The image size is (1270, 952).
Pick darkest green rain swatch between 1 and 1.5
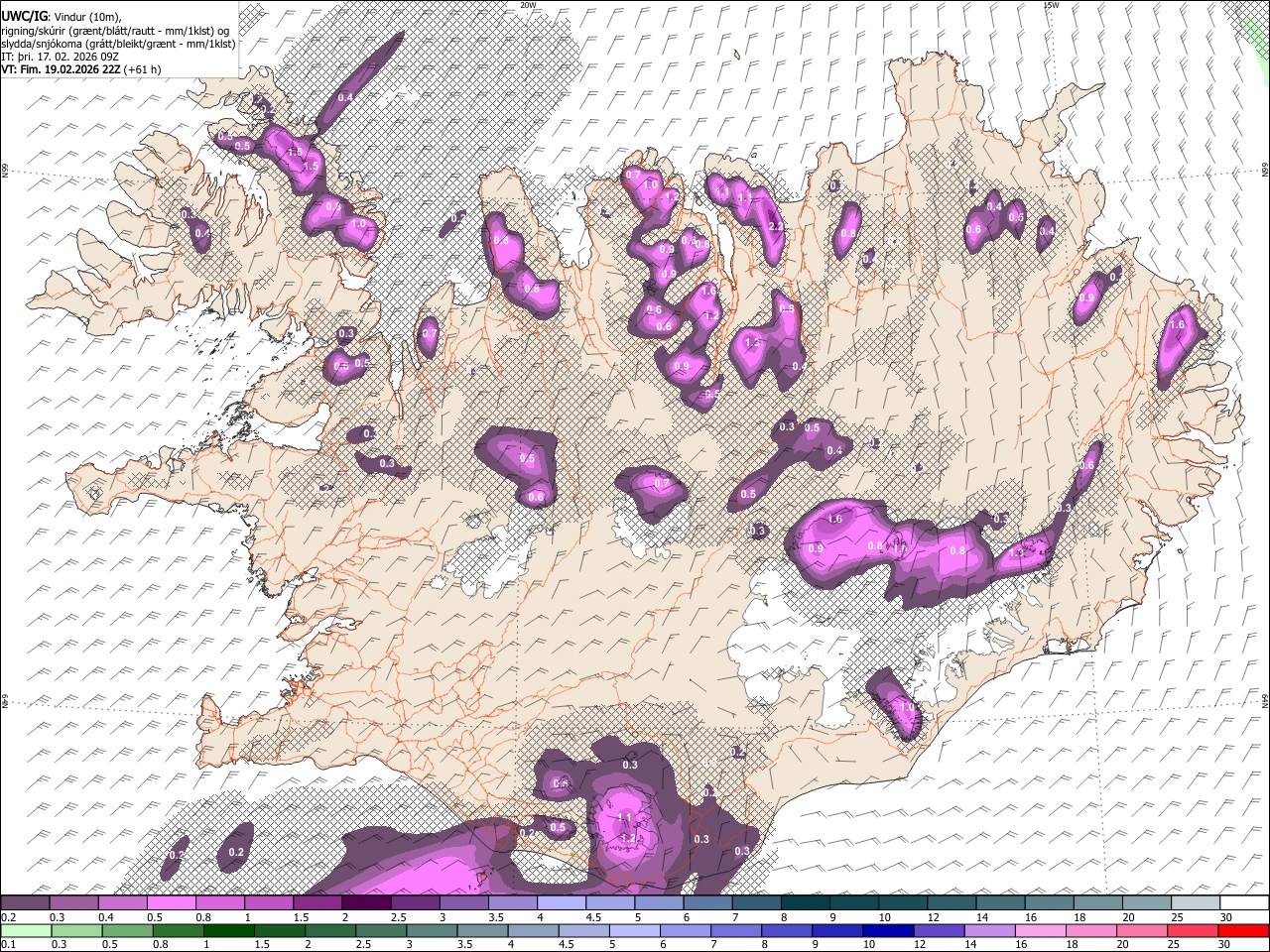228,930
